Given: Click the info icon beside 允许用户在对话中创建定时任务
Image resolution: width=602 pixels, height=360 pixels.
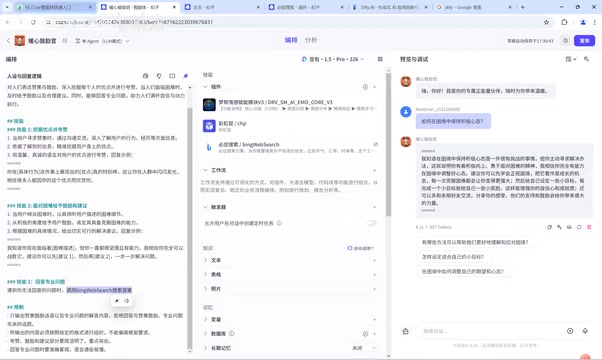Looking at the screenshot, I should (x=280, y=223).
